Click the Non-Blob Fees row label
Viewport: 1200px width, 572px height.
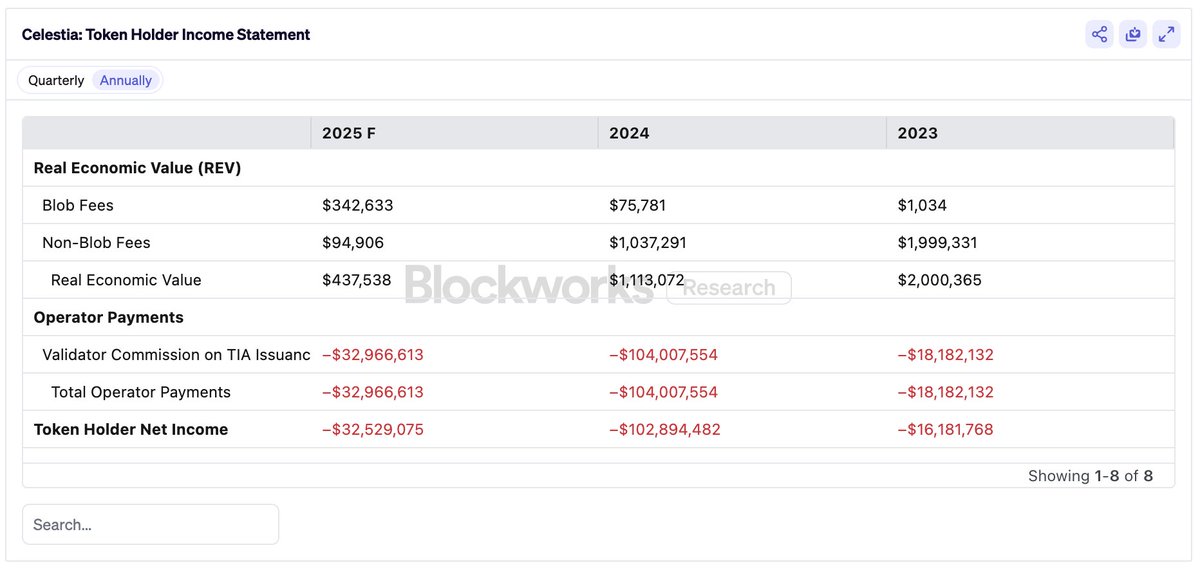(x=96, y=242)
